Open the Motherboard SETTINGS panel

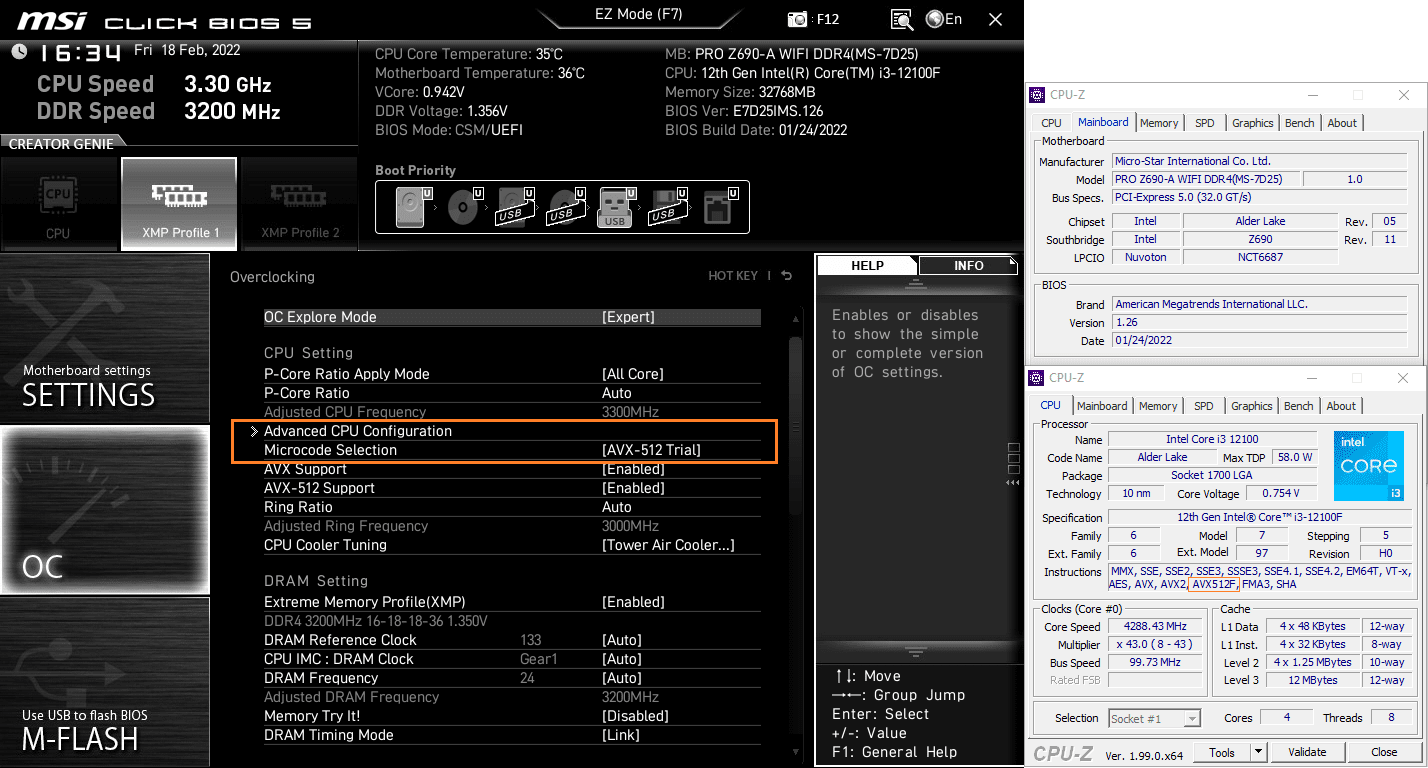[x=105, y=338]
